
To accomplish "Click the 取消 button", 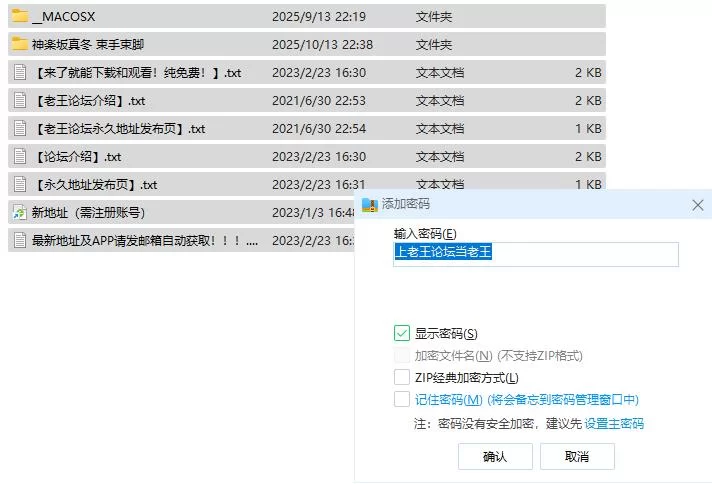I will click(x=577, y=456).
